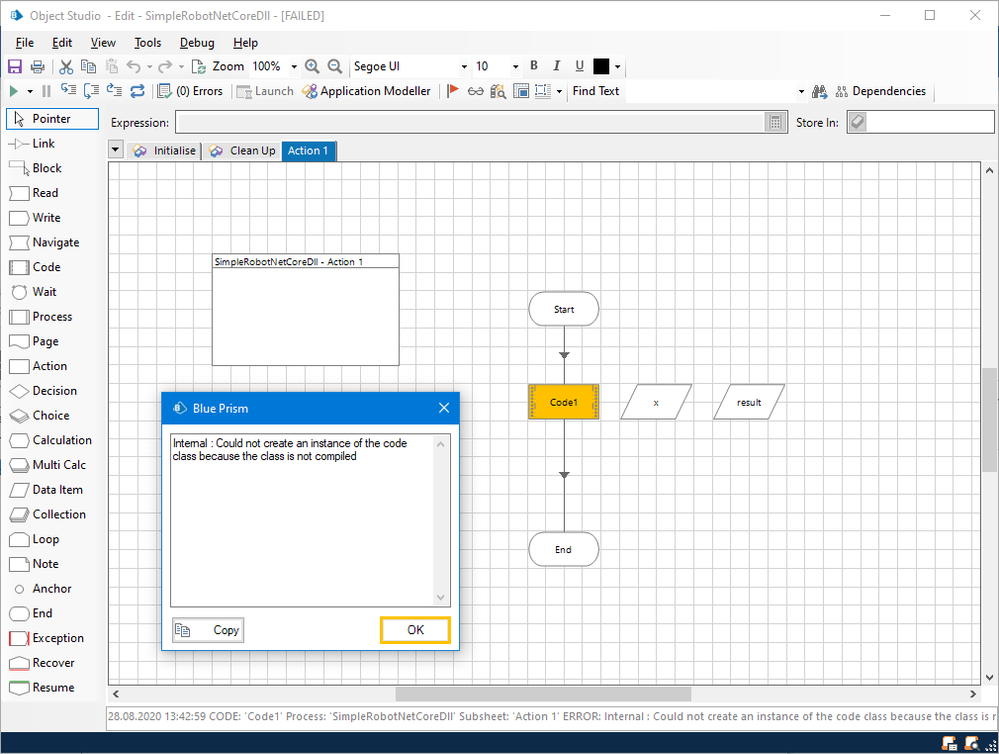999x754 pixels.
Task: Save the object with the floppy disk icon
Action: [x=15, y=66]
